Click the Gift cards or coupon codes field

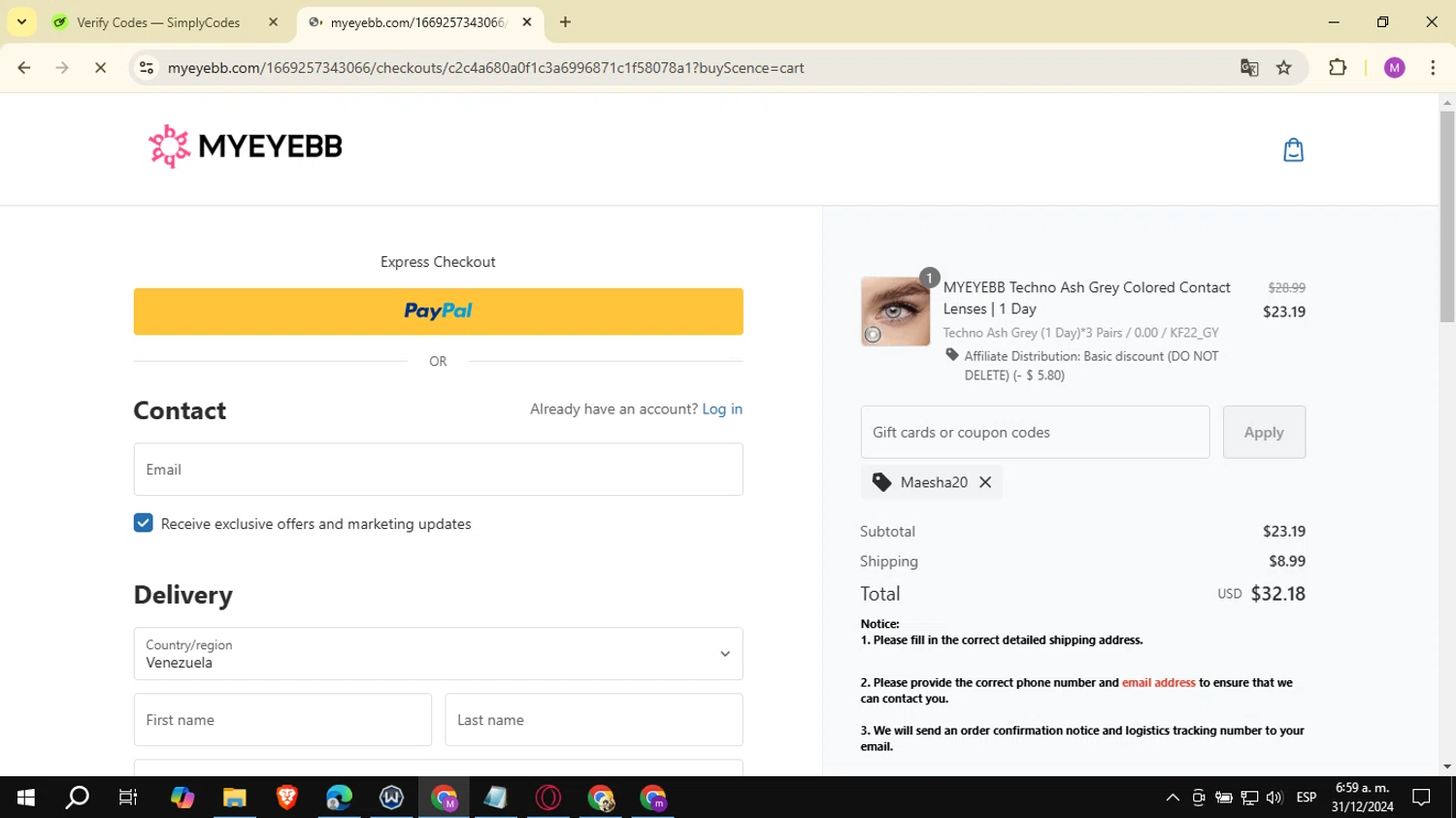(x=1035, y=432)
